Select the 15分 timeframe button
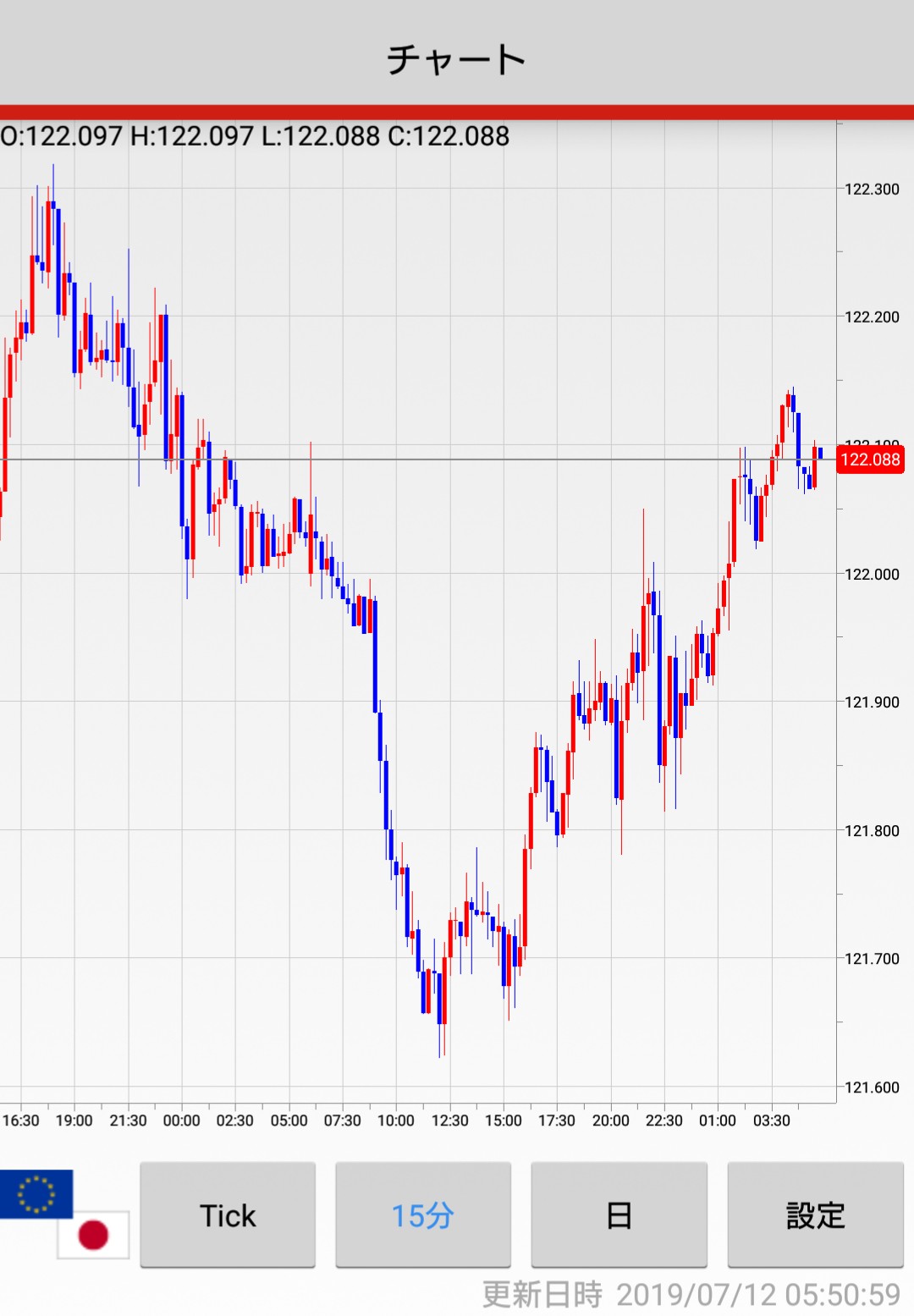Image resolution: width=914 pixels, height=1316 pixels. point(423,1215)
